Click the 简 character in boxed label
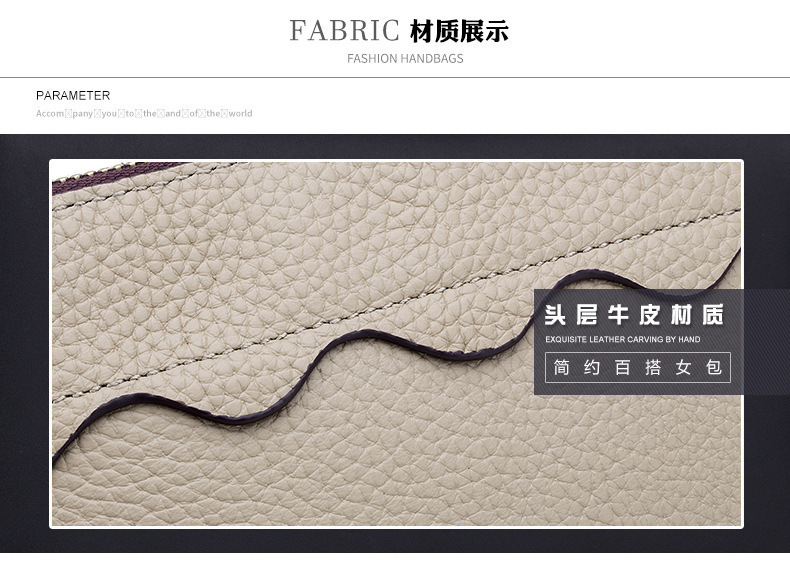 [x=562, y=368]
